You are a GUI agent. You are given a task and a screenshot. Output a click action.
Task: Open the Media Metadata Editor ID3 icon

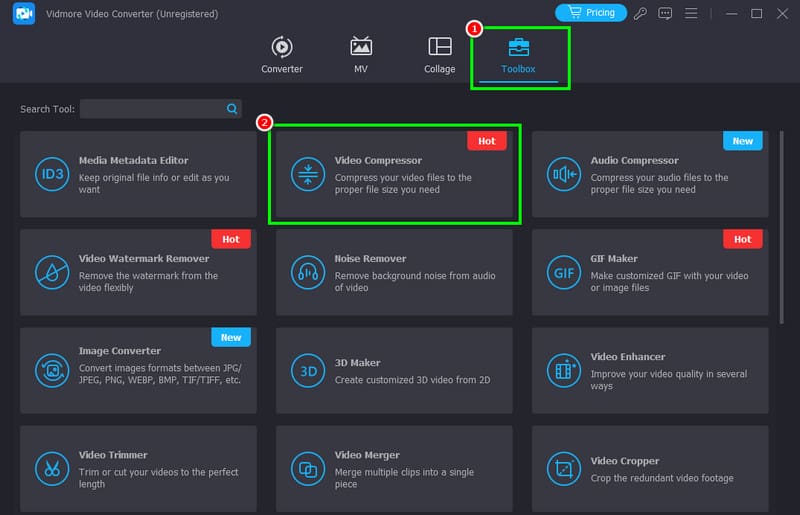(x=52, y=175)
